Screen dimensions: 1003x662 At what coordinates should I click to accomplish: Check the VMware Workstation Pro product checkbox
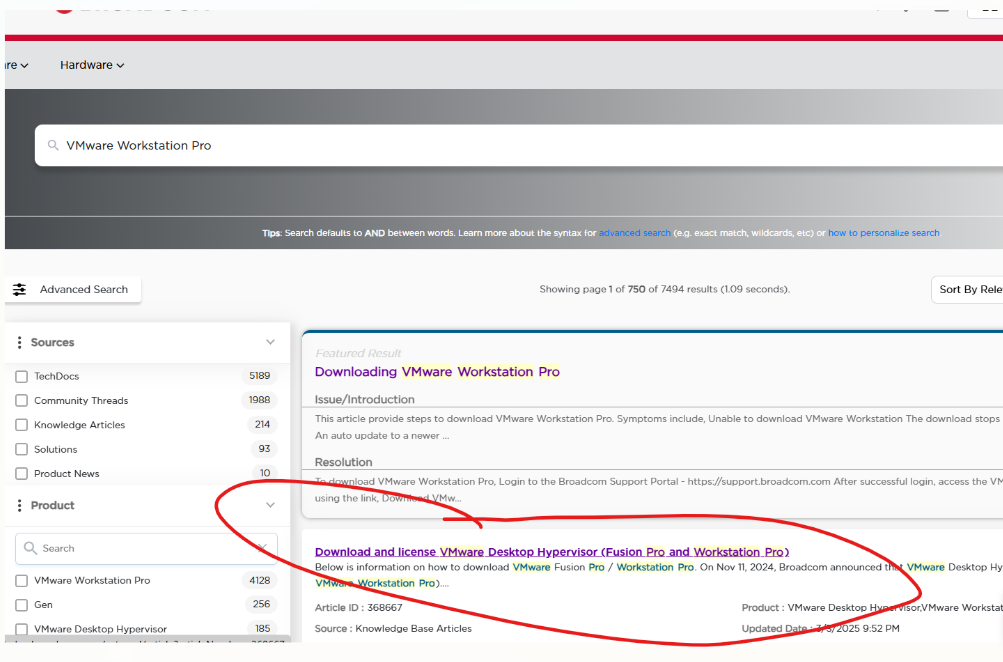21,580
